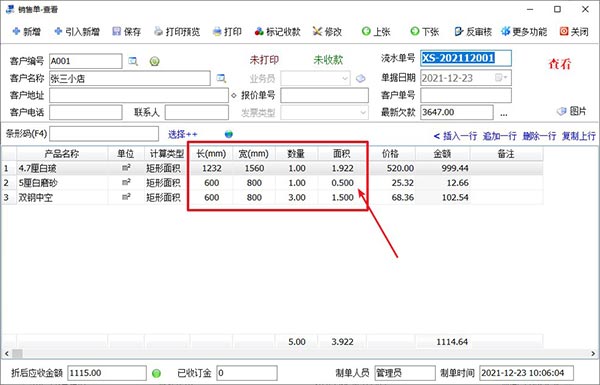
Task: Click the 选择++ link
Action: (183, 134)
